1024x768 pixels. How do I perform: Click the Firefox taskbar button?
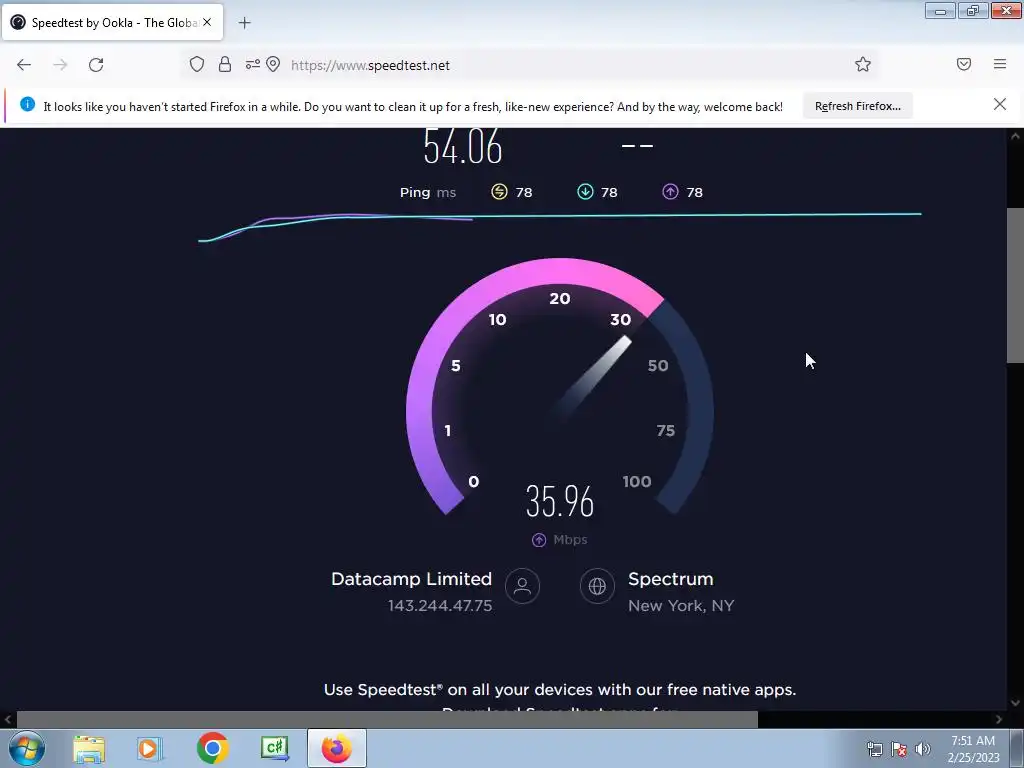coord(337,748)
